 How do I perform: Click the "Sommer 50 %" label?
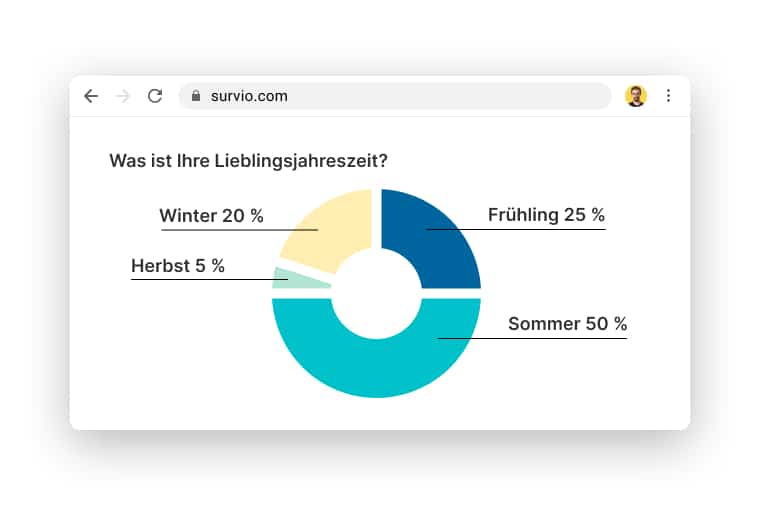pos(567,324)
